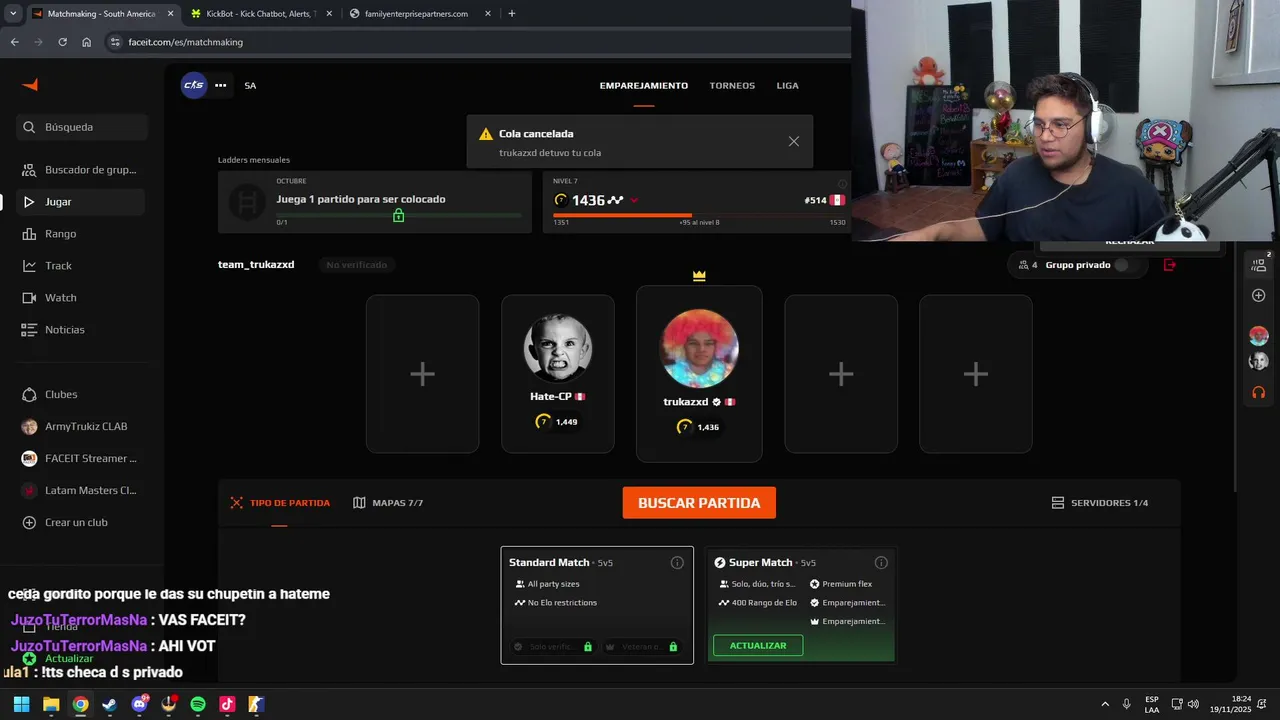Viewport: 1280px width, 720px height.
Task: Open Noticias in the sidebar
Action: (82, 330)
